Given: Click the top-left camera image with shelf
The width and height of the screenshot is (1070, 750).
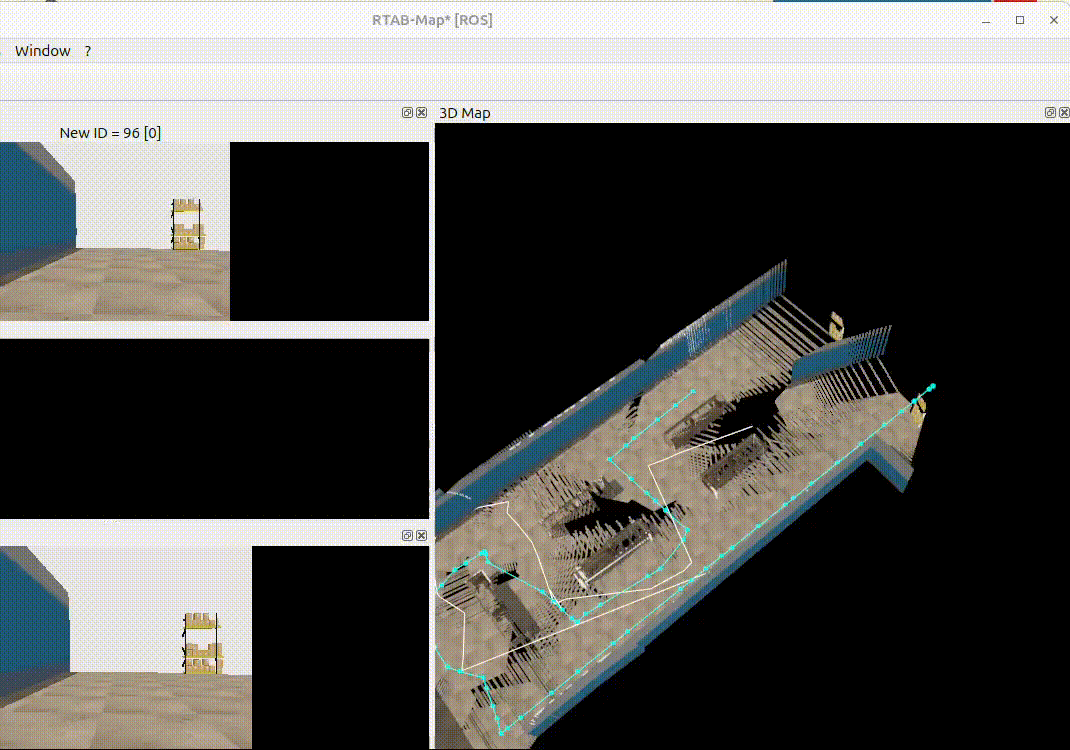Looking at the screenshot, I should click(115, 231).
